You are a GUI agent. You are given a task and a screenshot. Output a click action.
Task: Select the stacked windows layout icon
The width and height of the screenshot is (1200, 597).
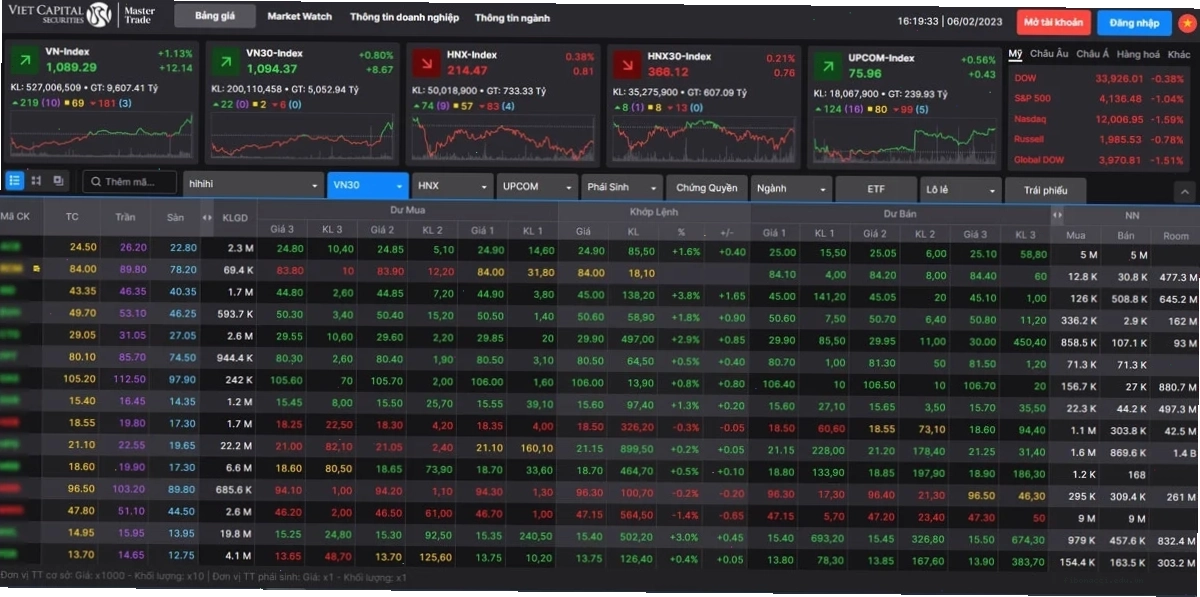(x=58, y=181)
